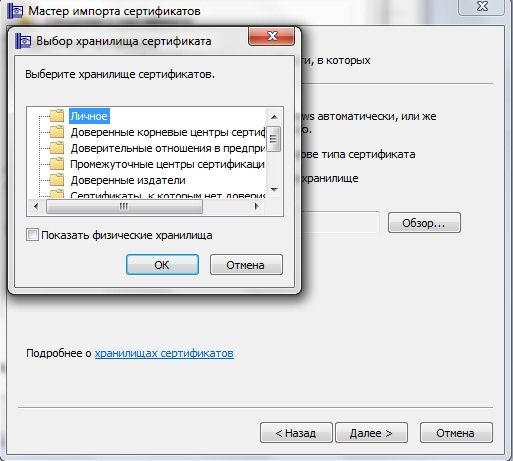Click Отмена in store selection dialog

tap(246, 265)
